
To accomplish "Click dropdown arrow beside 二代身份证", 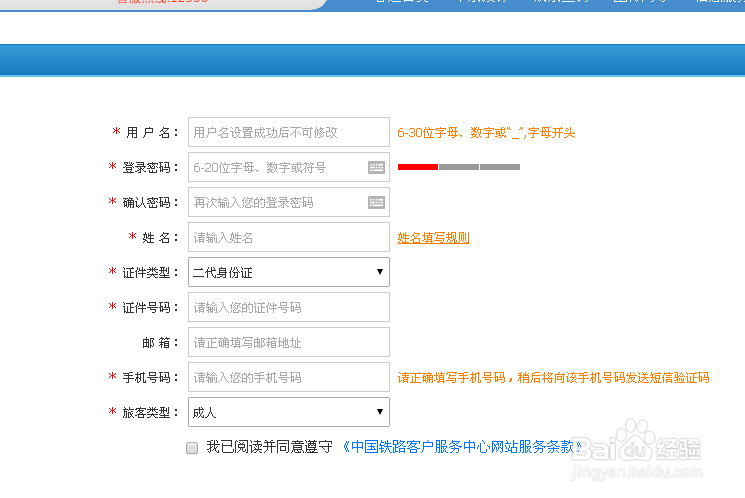I will click(x=380, y=272).
